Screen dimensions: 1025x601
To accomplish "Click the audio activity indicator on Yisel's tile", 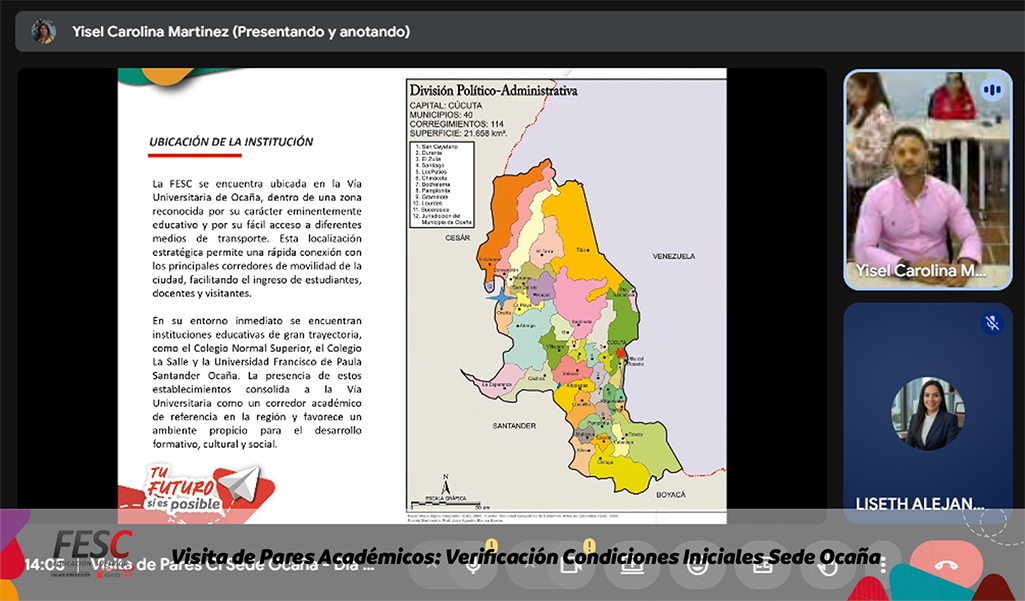I will (x=991, y=90).
